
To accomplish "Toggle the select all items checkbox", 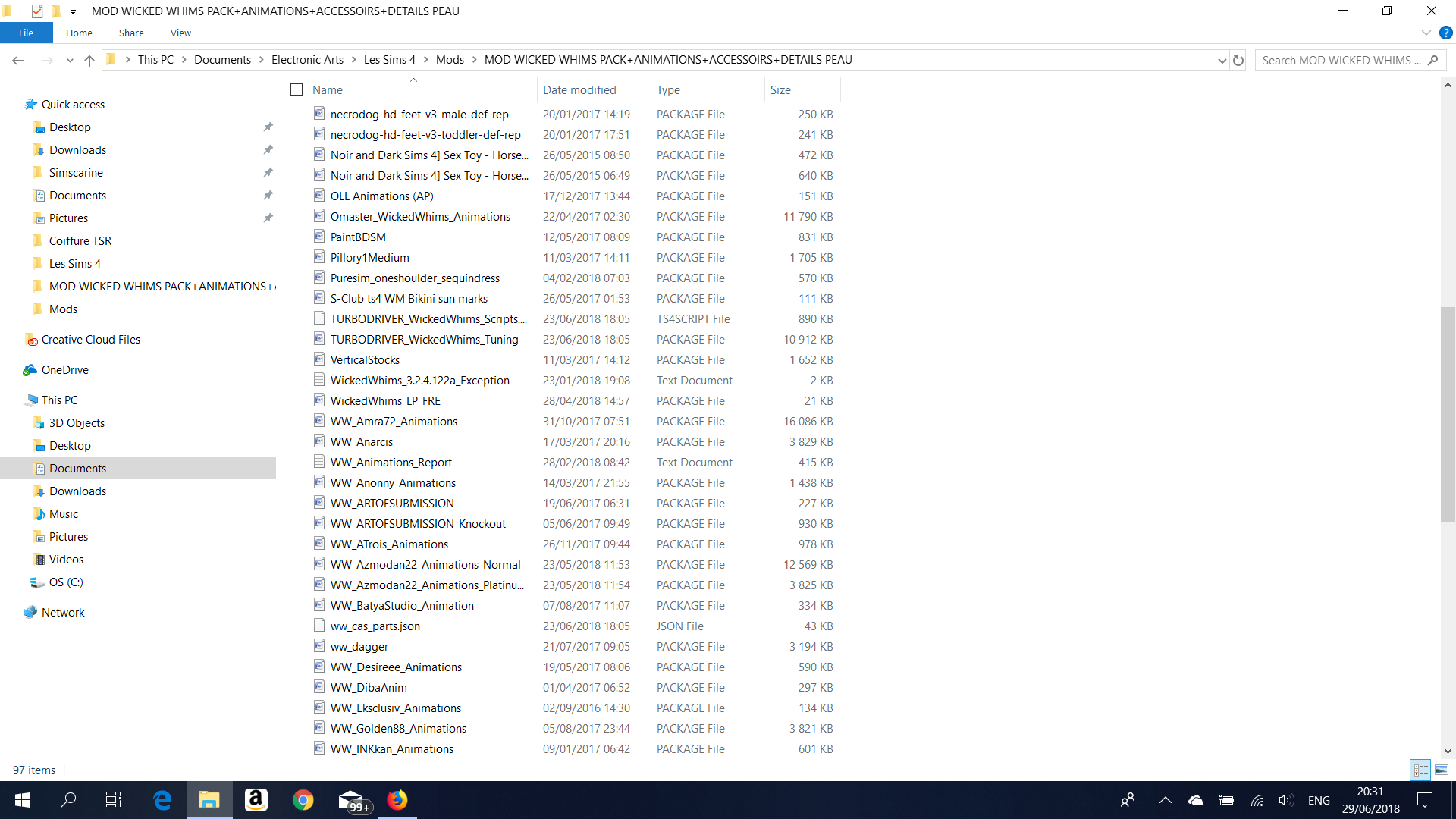I will tap(297, 89).
